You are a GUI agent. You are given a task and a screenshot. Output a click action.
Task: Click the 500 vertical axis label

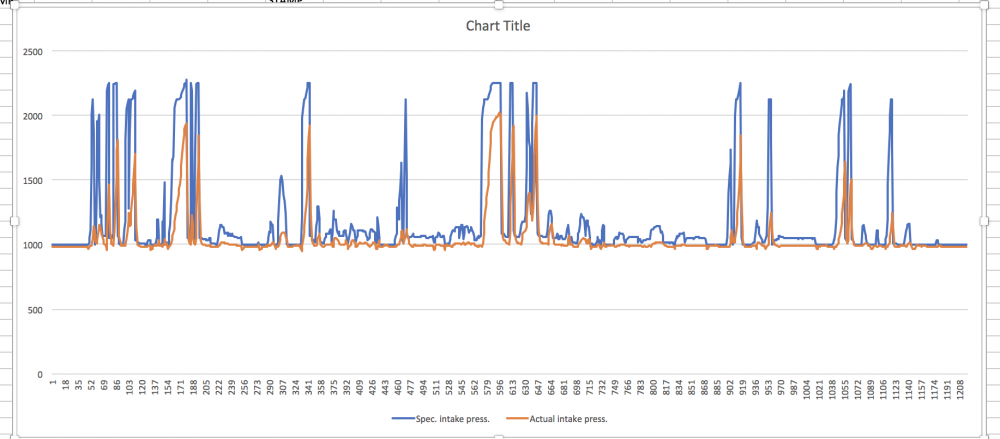(x=34, y=310)
